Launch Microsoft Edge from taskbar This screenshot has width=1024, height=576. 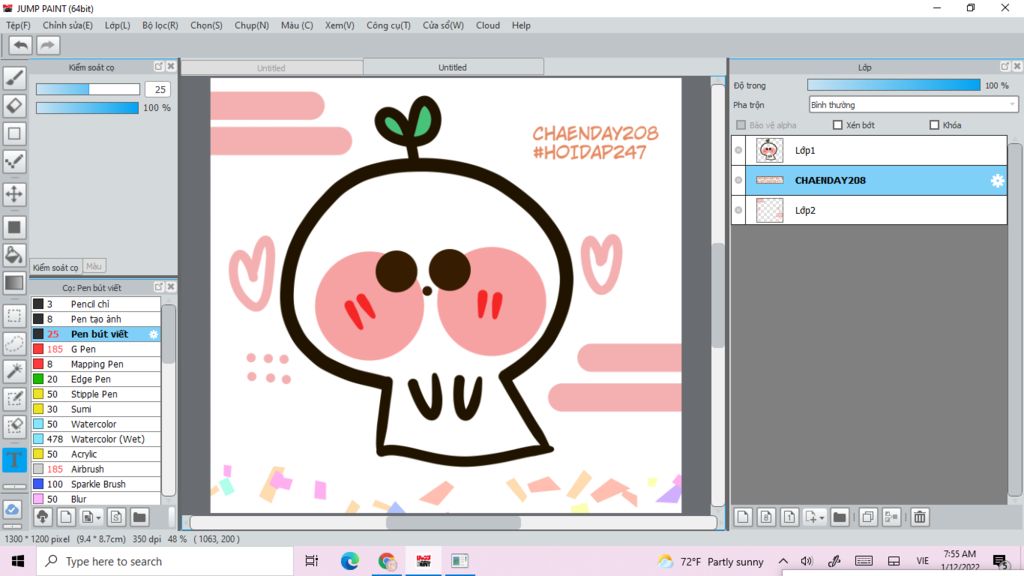tap(349, 561)
